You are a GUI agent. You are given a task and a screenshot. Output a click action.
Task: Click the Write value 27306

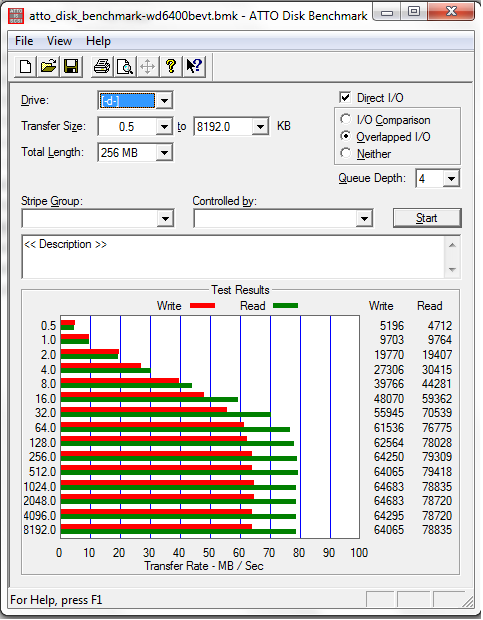pos(389,370)
